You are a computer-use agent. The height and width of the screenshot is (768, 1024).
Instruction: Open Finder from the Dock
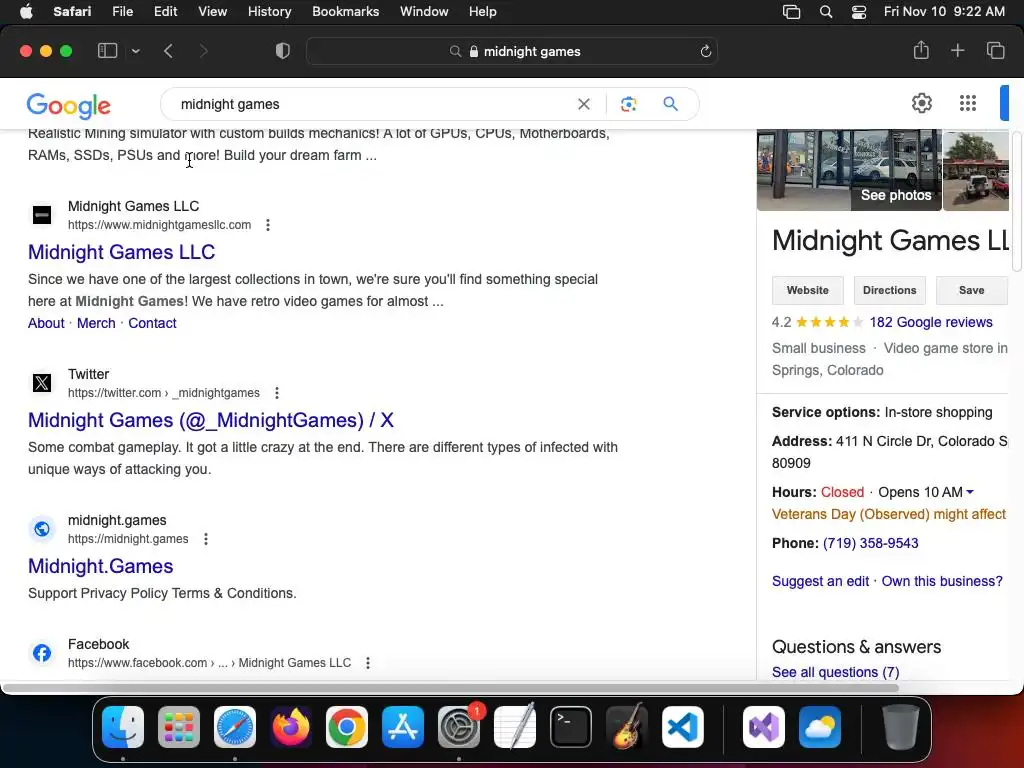(x=123, y=727)
